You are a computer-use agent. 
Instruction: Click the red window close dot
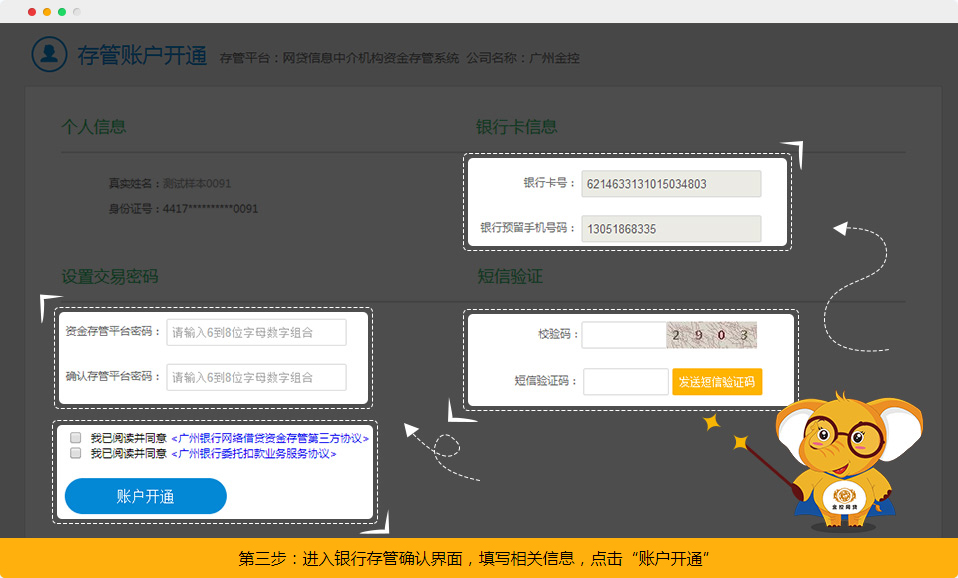point(32,12)
